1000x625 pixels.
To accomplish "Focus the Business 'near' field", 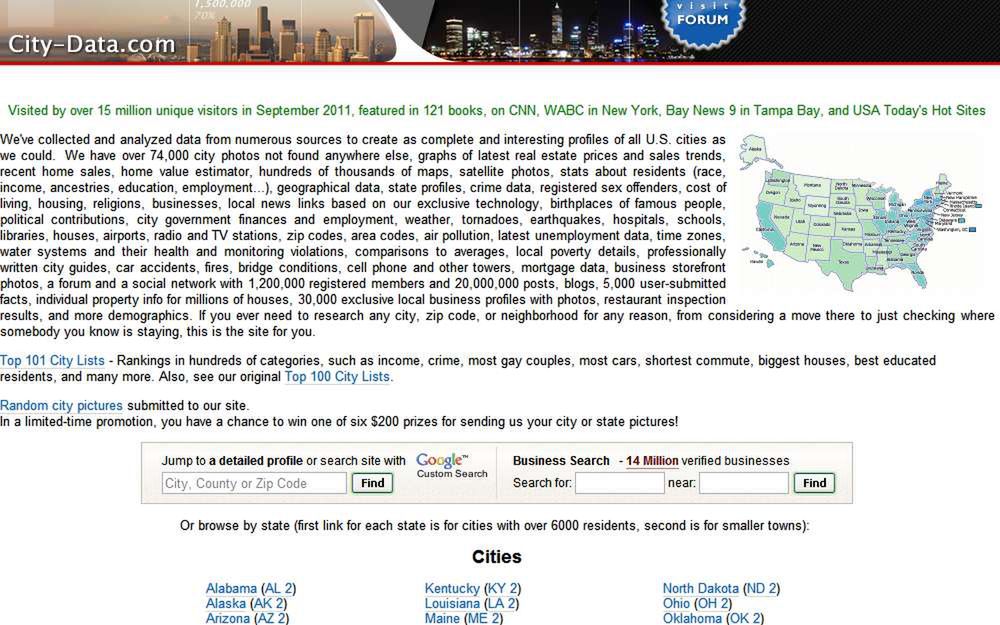I will click(744, 483).
